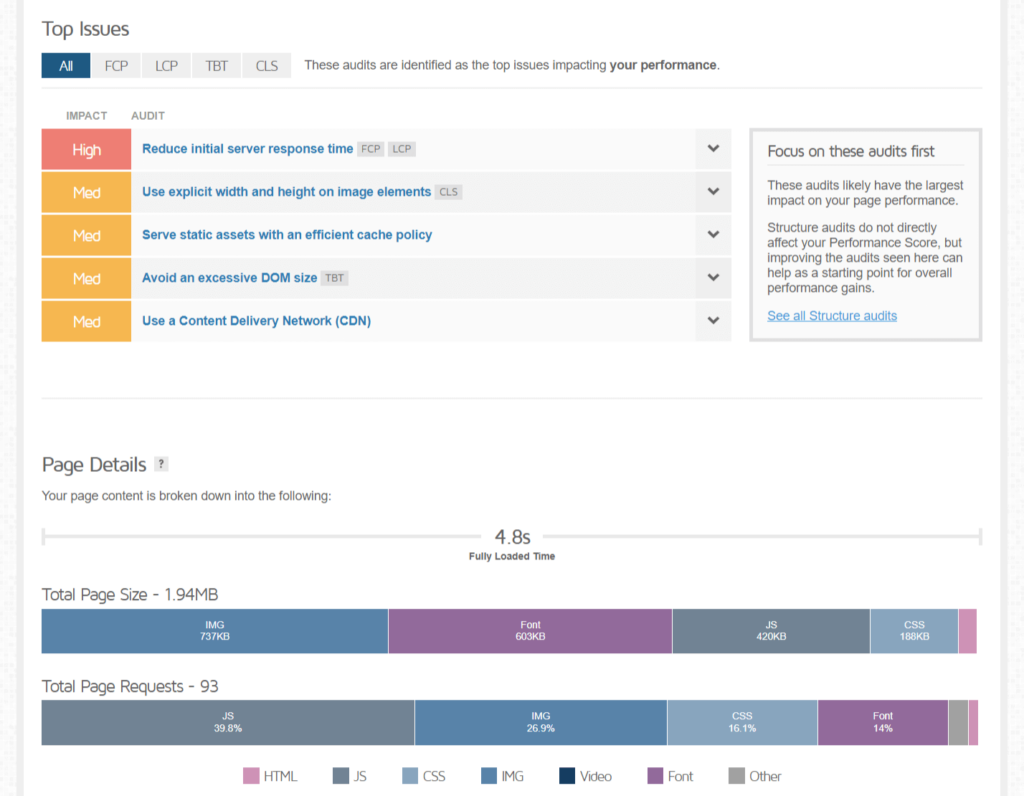This screenshot has width=1024, height=796.
Task: Filter top issues by FCP
Action: point(116,65)
